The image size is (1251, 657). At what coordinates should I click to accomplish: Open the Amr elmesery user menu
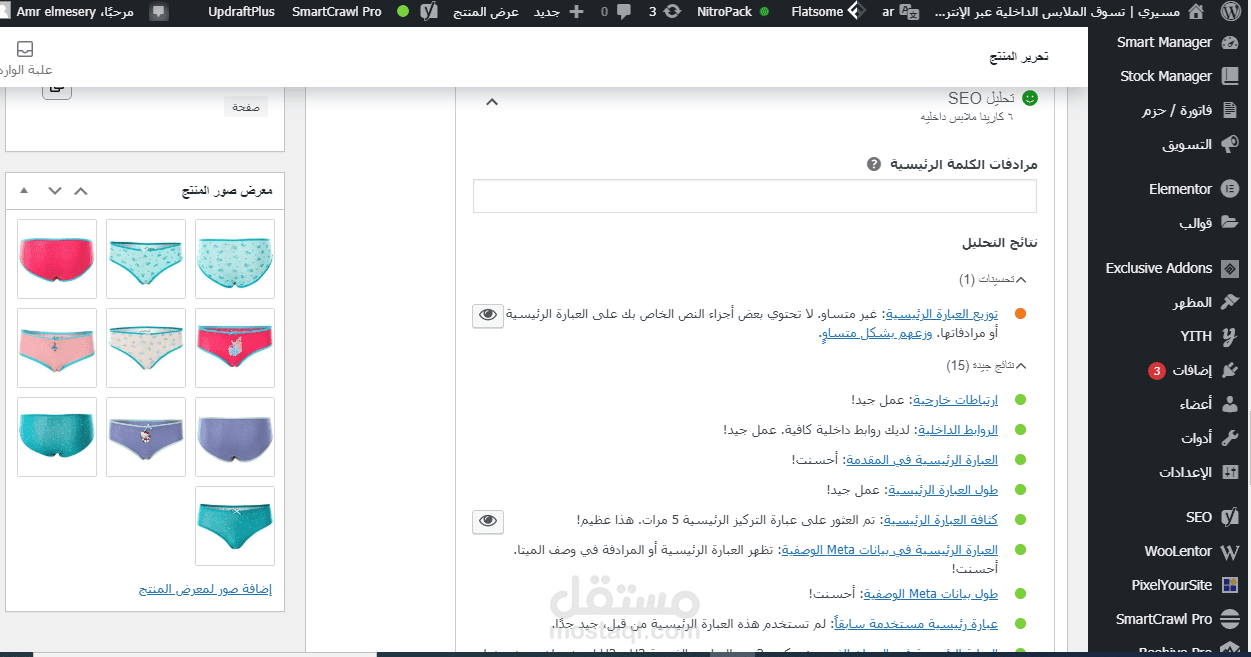tap(70, 13)
